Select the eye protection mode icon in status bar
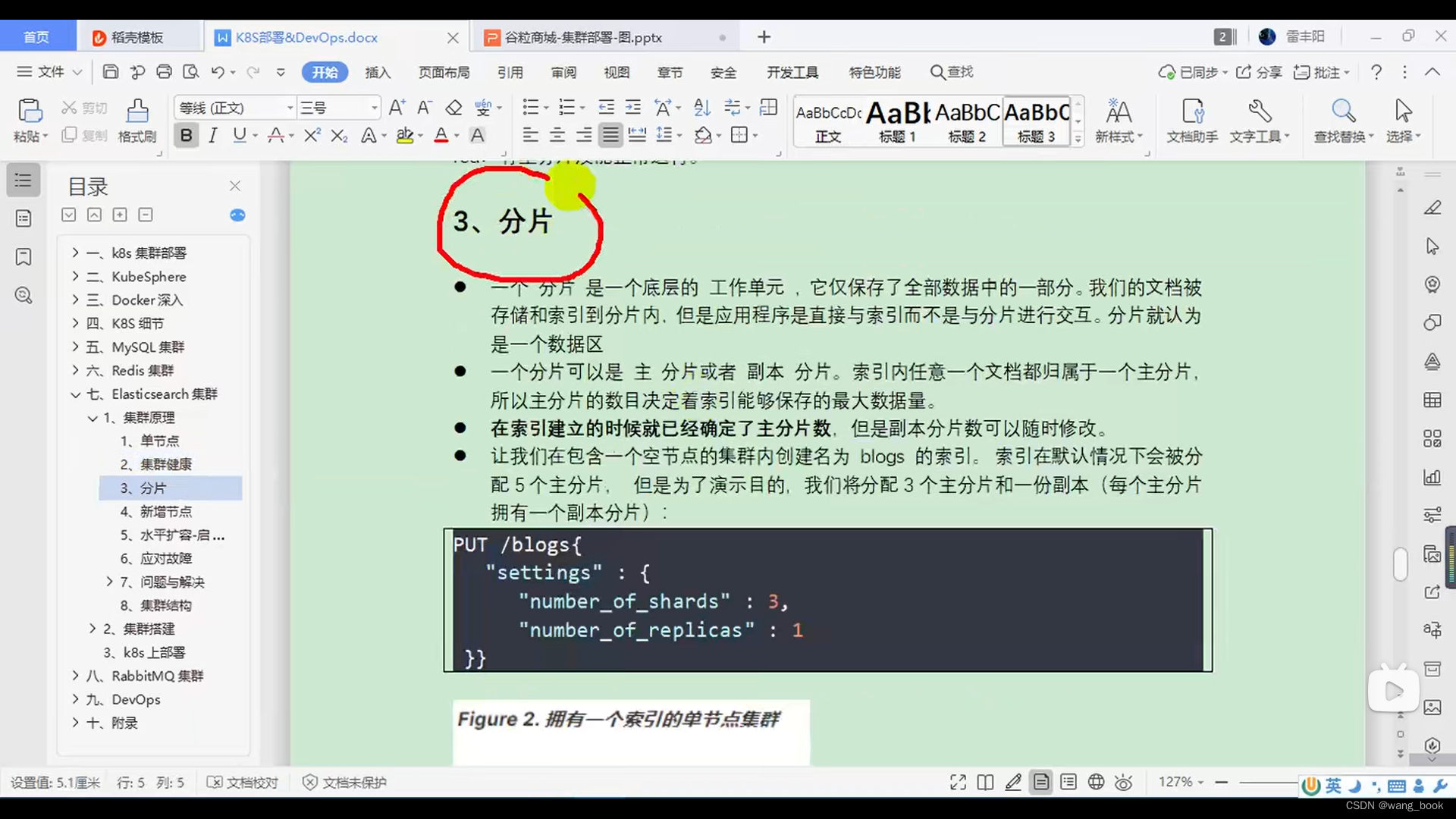 1123,782
